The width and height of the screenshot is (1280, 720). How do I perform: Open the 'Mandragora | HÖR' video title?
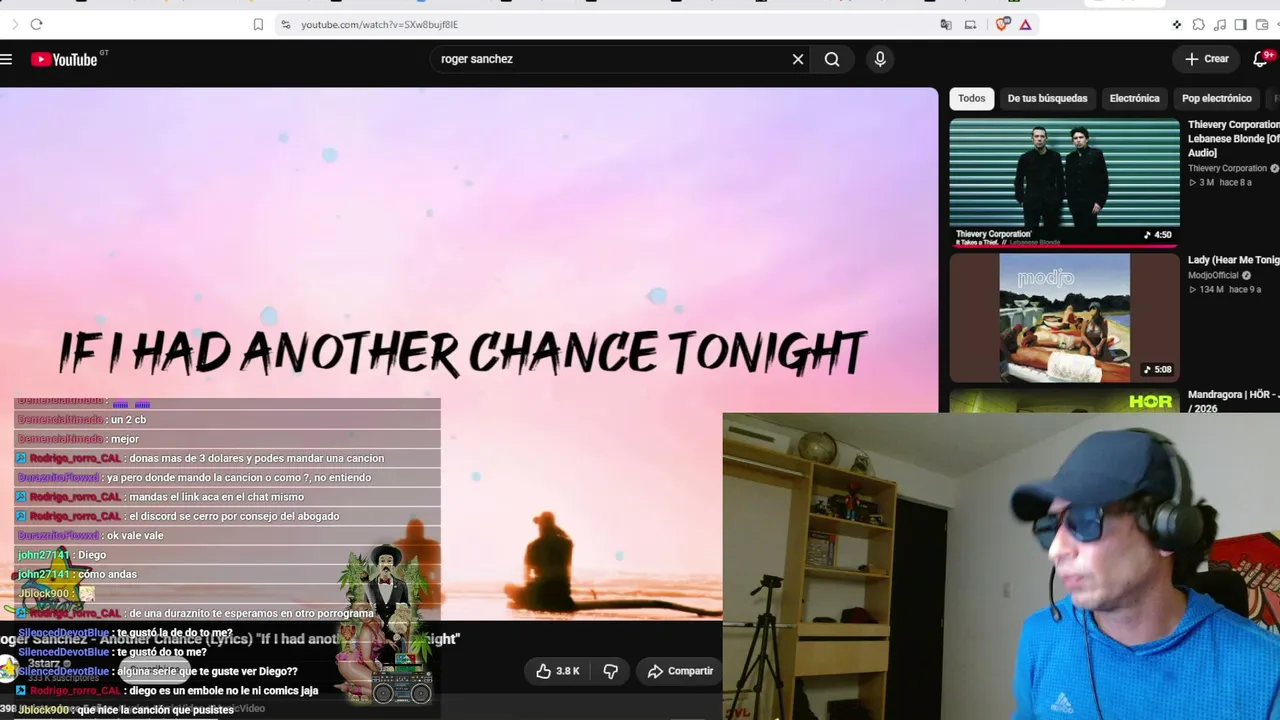pos(1233,401)
